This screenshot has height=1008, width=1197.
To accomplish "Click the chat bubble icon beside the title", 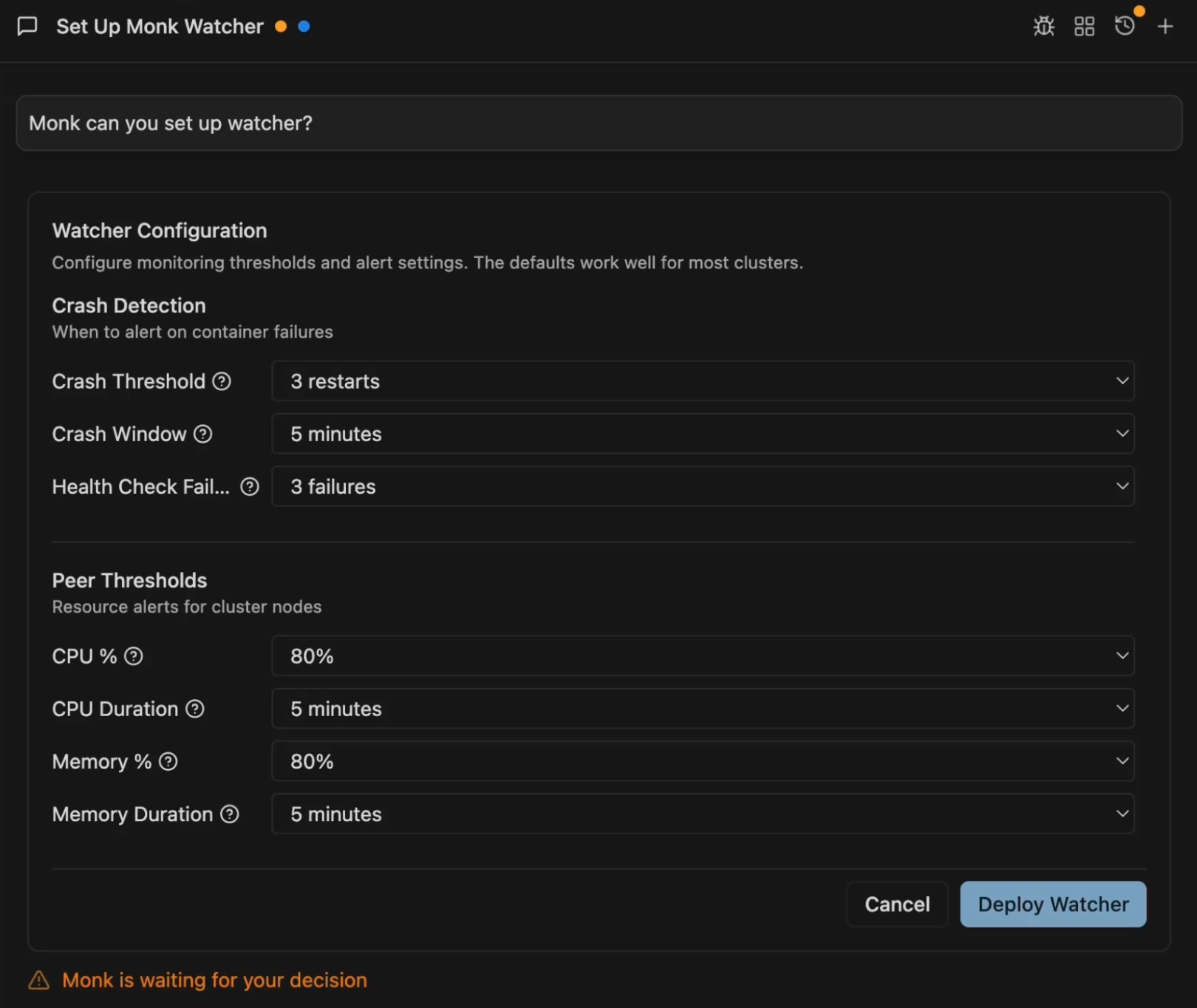I will (x=27, y=27).
